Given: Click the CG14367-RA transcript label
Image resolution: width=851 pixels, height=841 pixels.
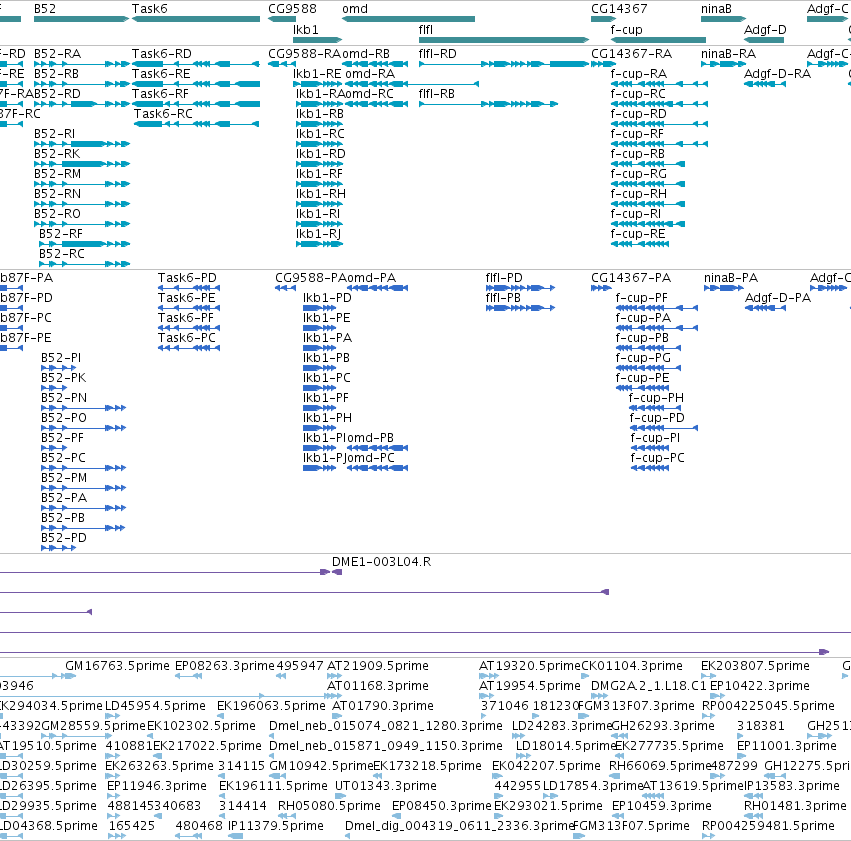Looking at the screenshot, I should pyautogui.click(x=631, y=54).
